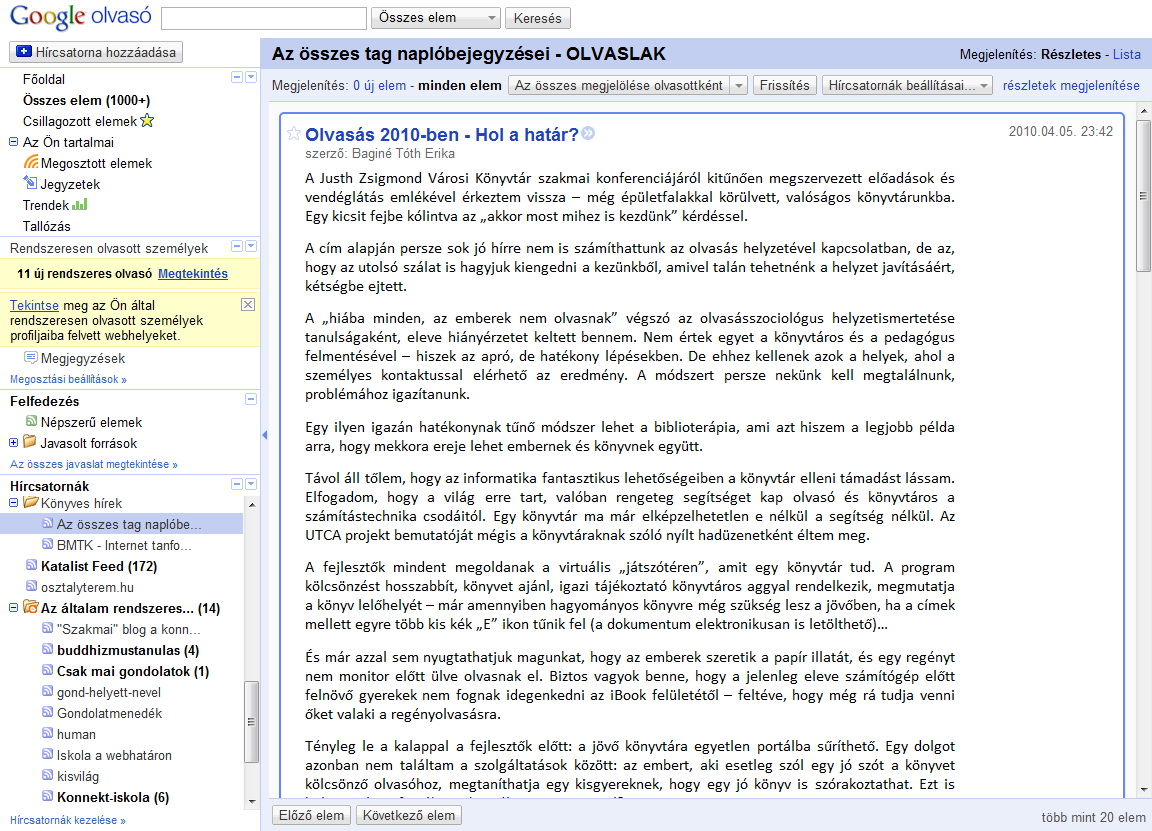Open the arrow next to mark all as read
This screenshot has width=1152, height=831.
[x=739, y=85]
